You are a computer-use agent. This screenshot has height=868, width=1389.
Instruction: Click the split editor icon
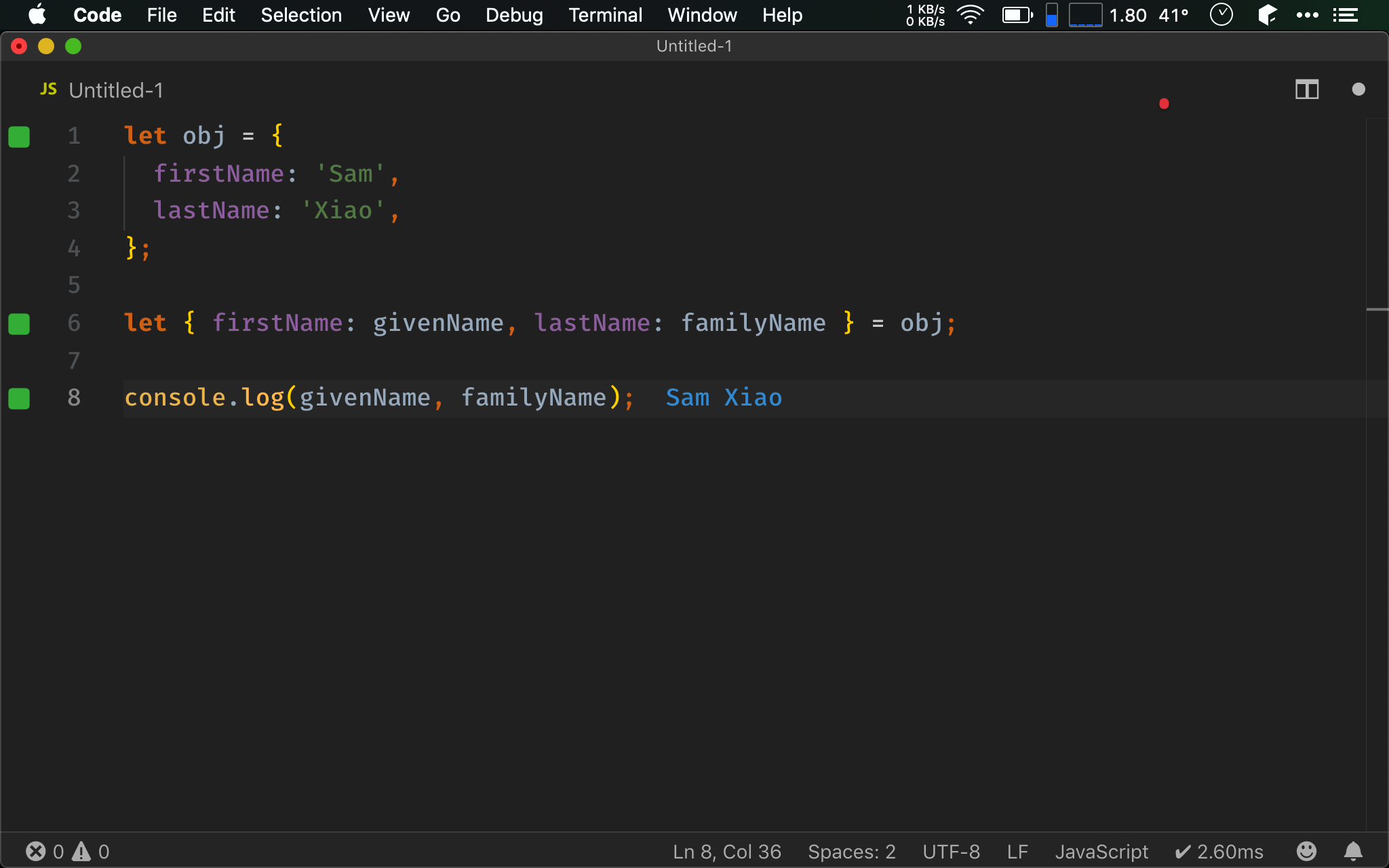[x=1306, y=90]
